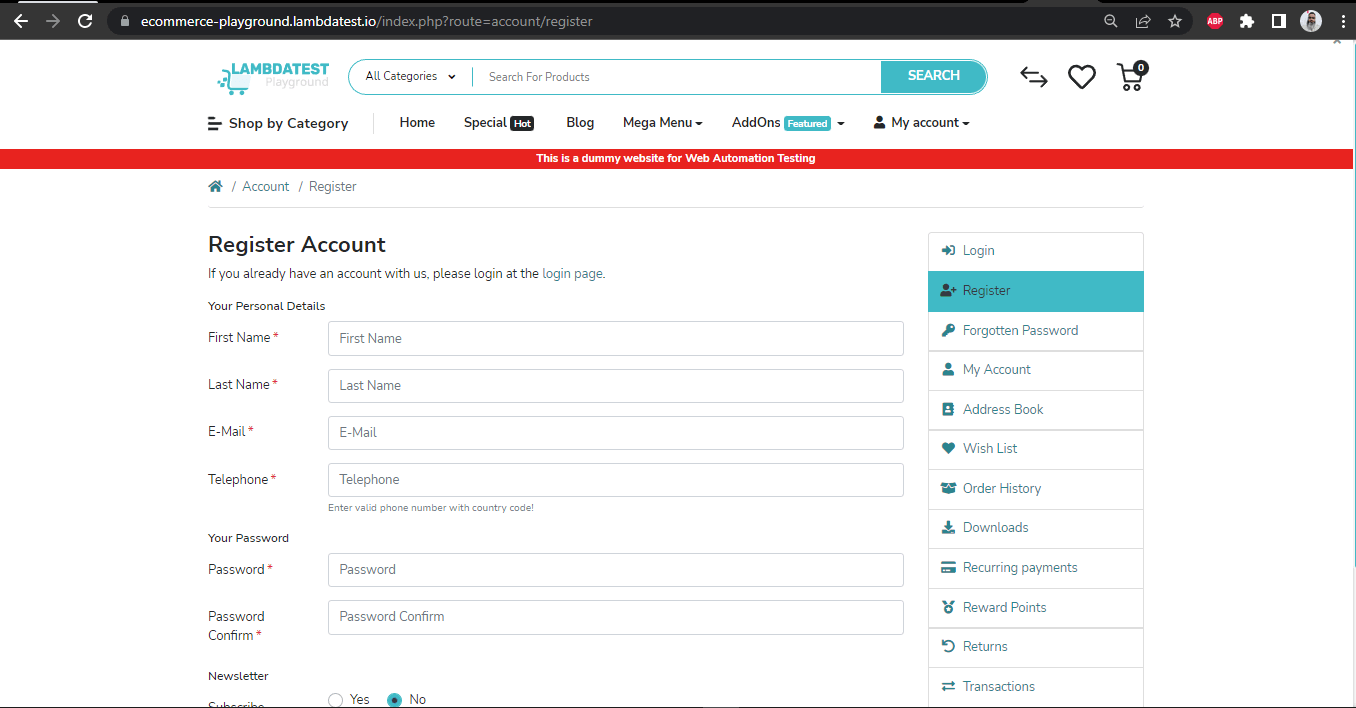1356x708 pixels.
Task: Open Order History via its sidebar icon
Action: (x=948, y=488)
